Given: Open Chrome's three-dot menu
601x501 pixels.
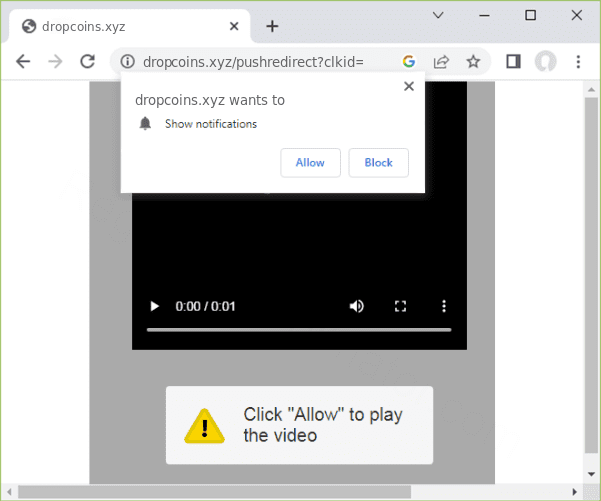Looking at the screenshot, I should [x=578, y=62].
